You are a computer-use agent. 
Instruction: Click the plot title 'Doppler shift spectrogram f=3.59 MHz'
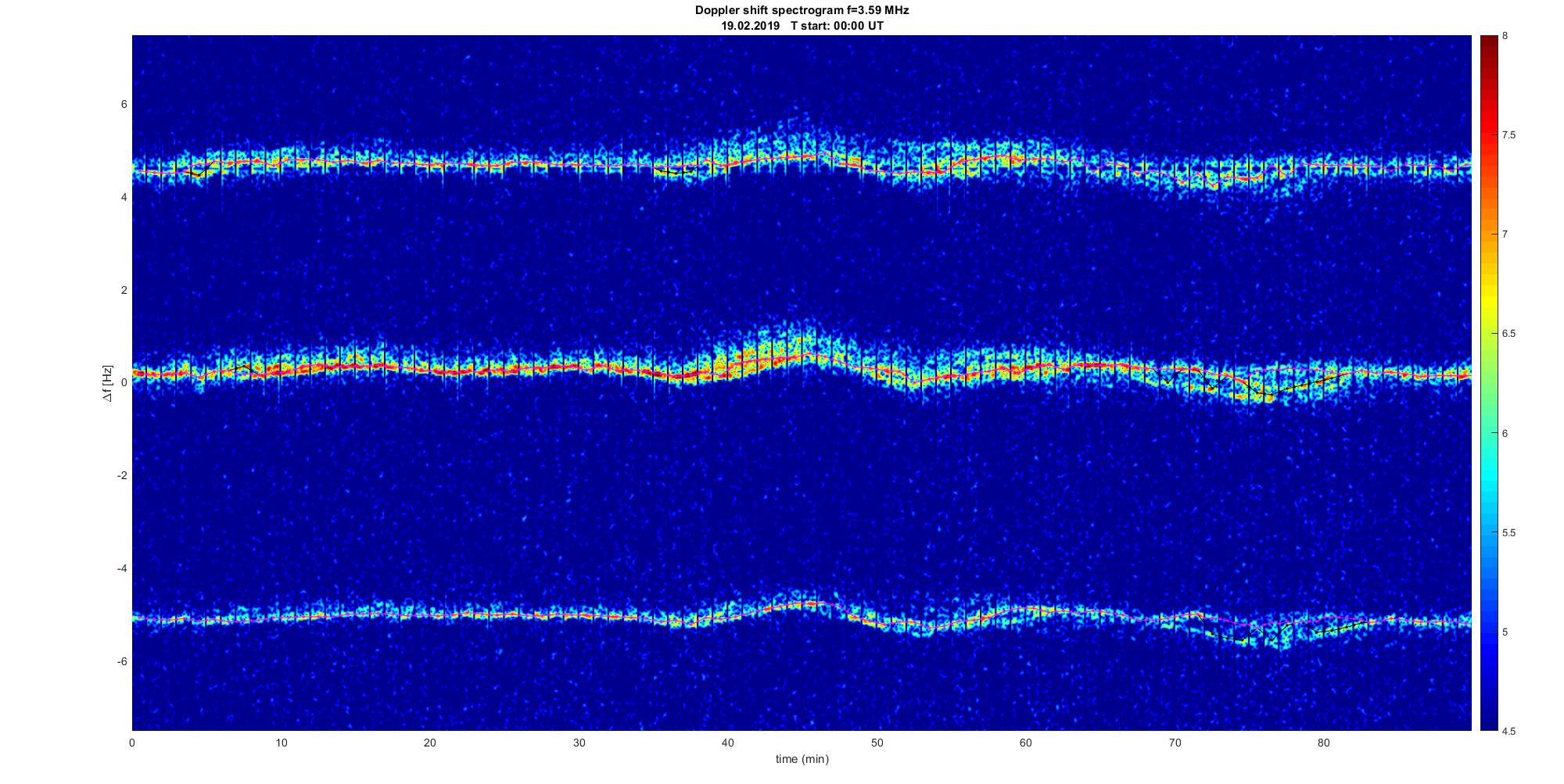pos(802,11)
